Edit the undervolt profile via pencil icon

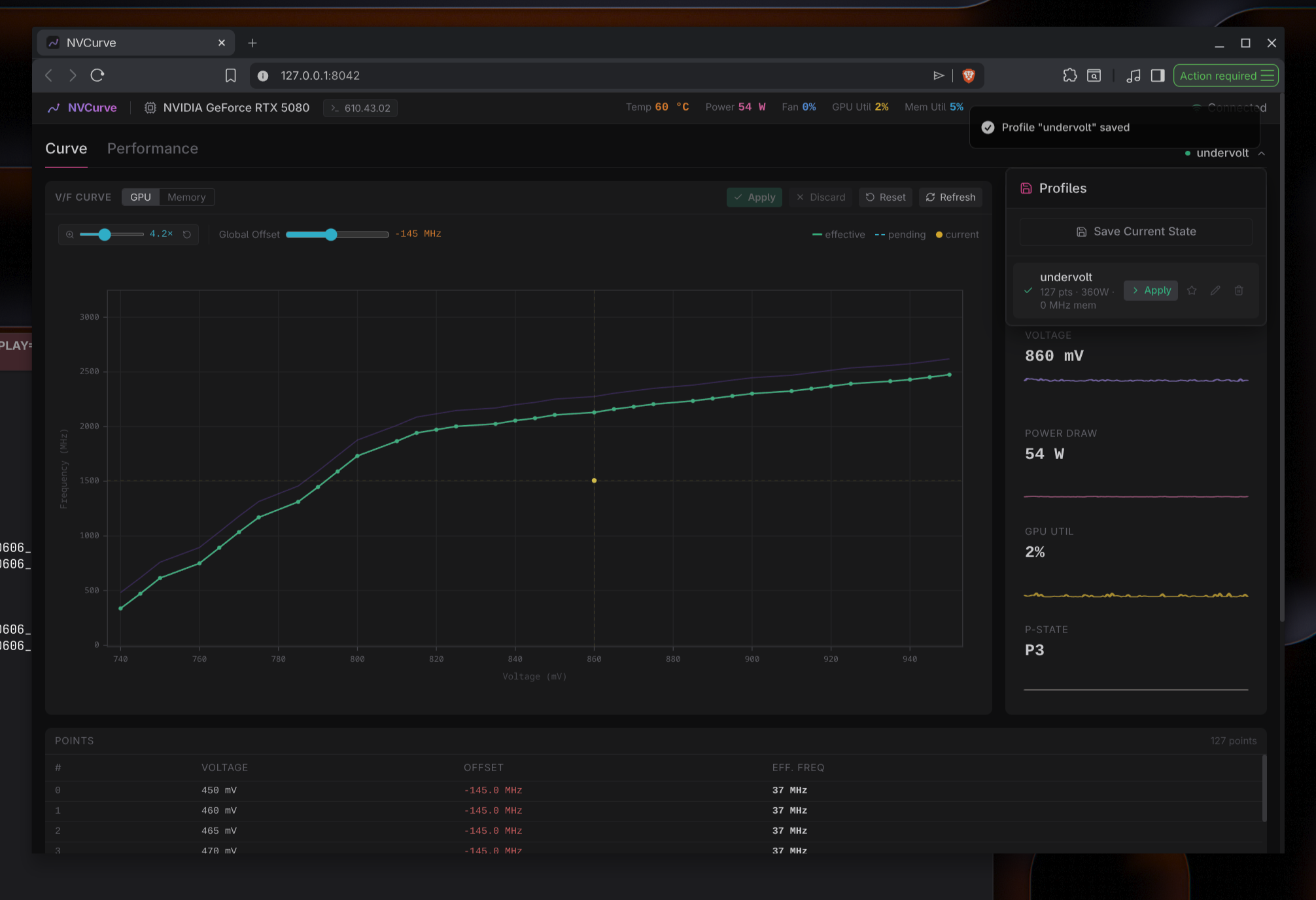coord(1215,290)
